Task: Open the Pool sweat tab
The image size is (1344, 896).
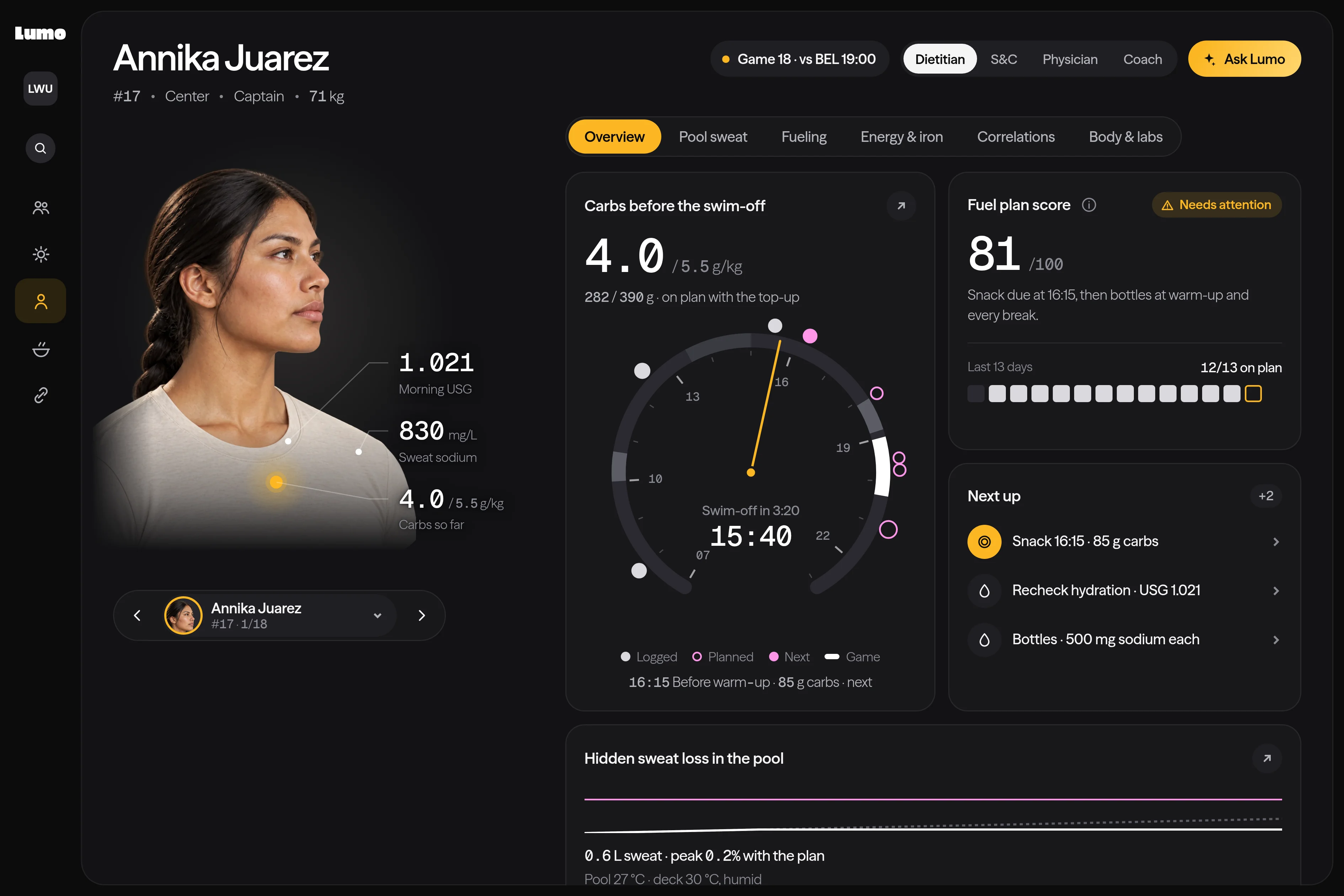Action: point(713,137)
